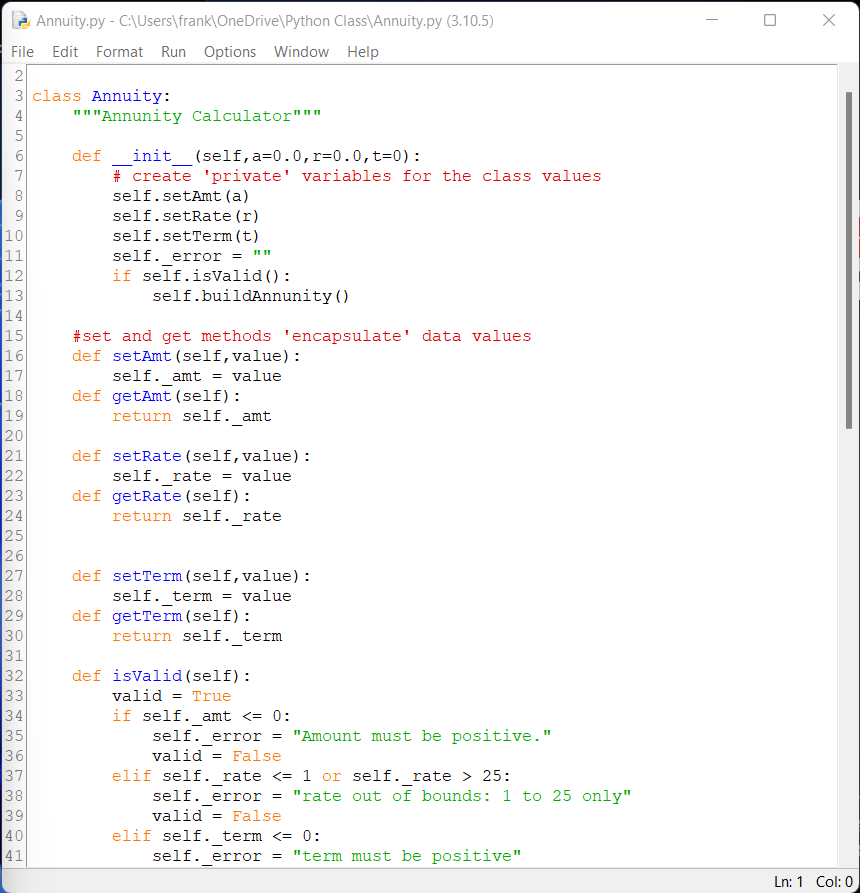Click line number 3 in the gutter
This screenshot has width=860, height=893.
pos(18,96)
